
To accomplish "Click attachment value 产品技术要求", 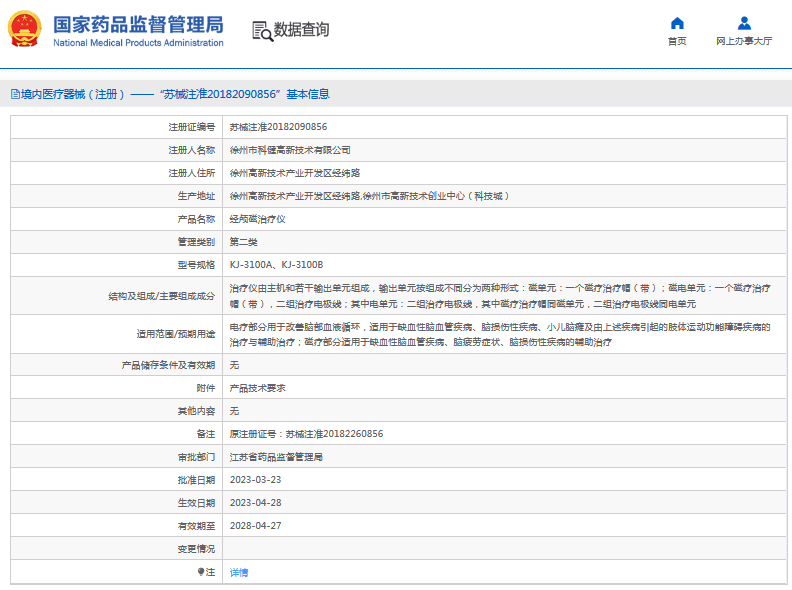I will coord(257,388).
